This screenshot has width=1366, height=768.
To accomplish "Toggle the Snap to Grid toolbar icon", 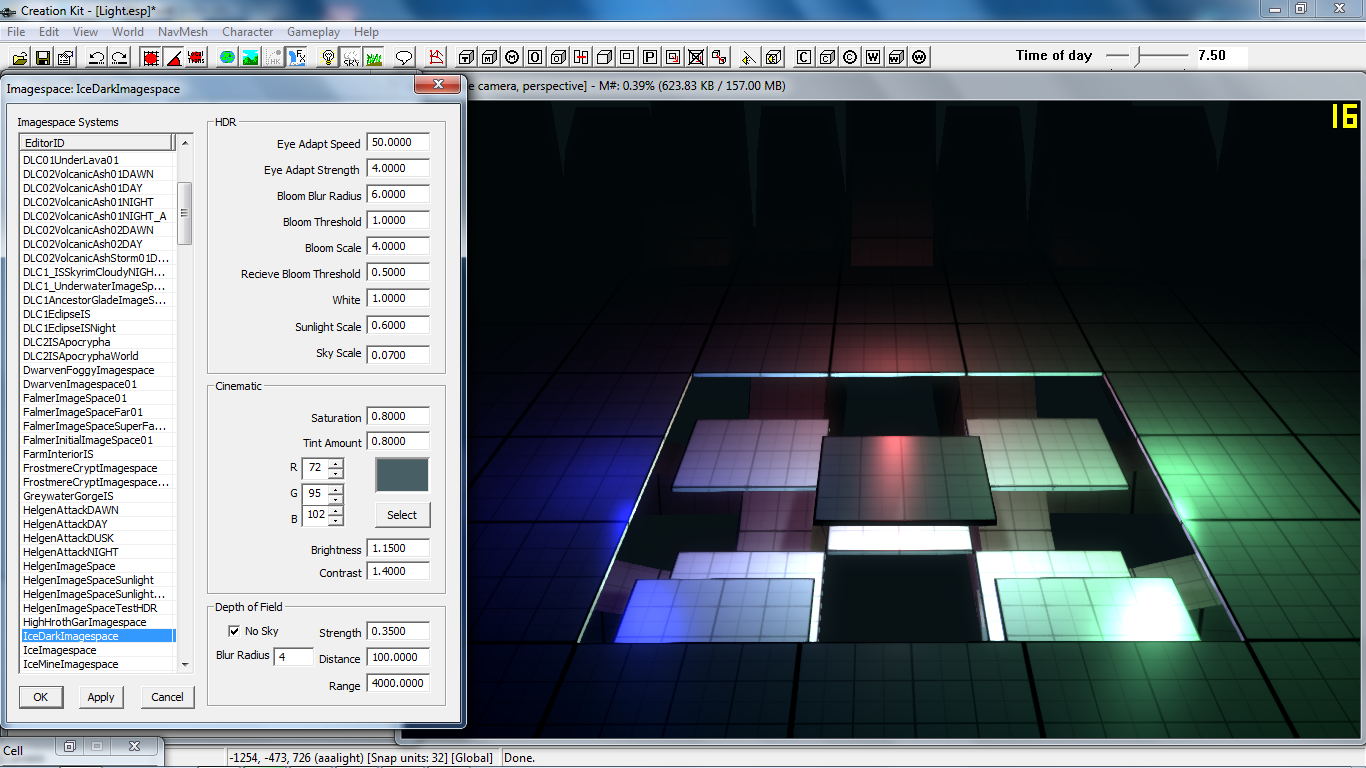I will click(151, 57).
